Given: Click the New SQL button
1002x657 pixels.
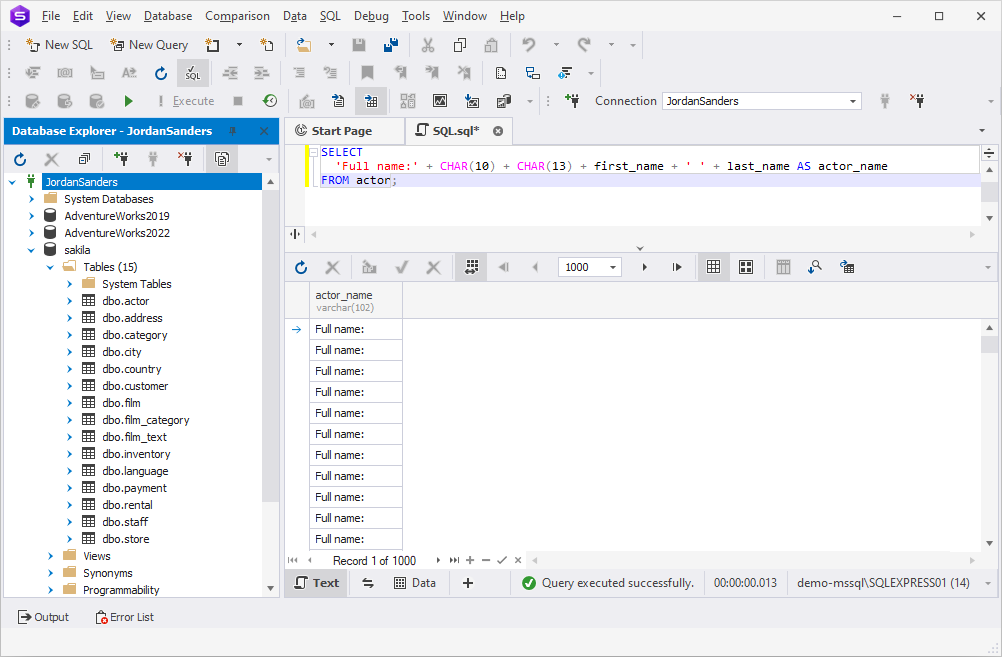Looking at the screenshot, I should pyautogui.click(x=60, y=45).
